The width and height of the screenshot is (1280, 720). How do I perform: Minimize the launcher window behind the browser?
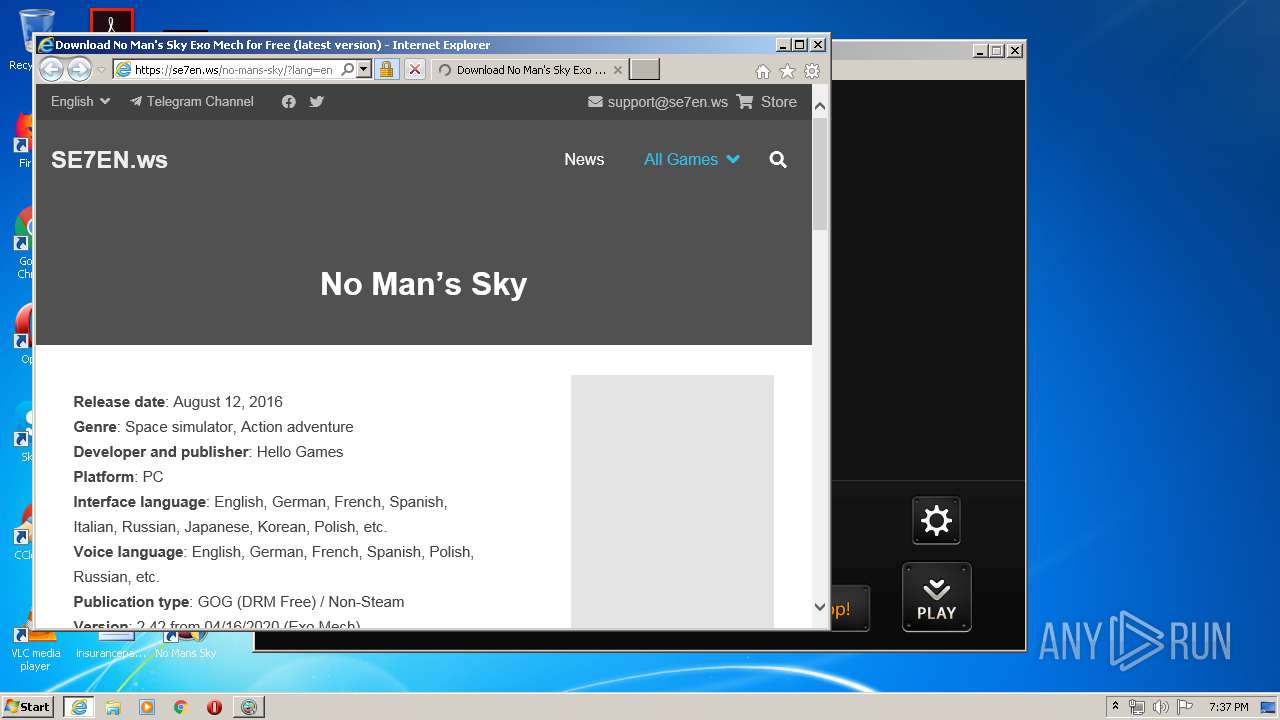click(979, 51)
